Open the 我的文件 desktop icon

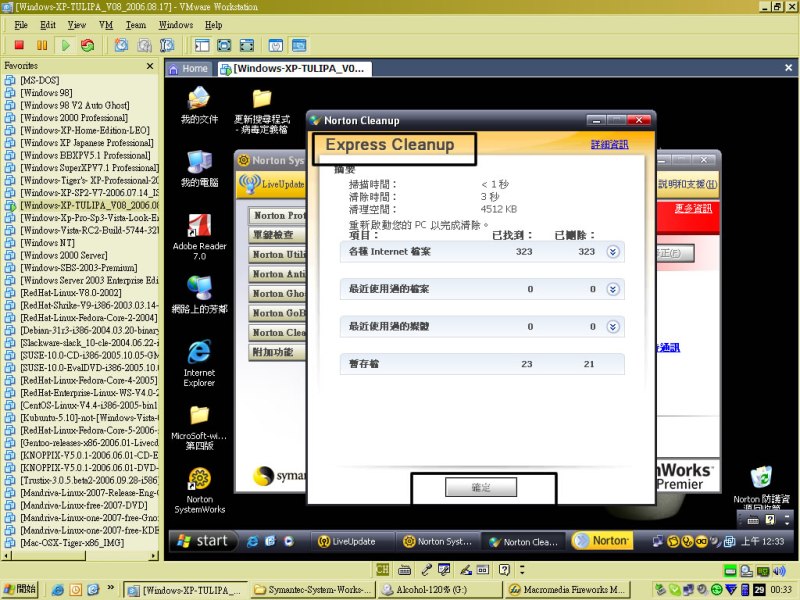pyautogui.click(x=199, y=105)
